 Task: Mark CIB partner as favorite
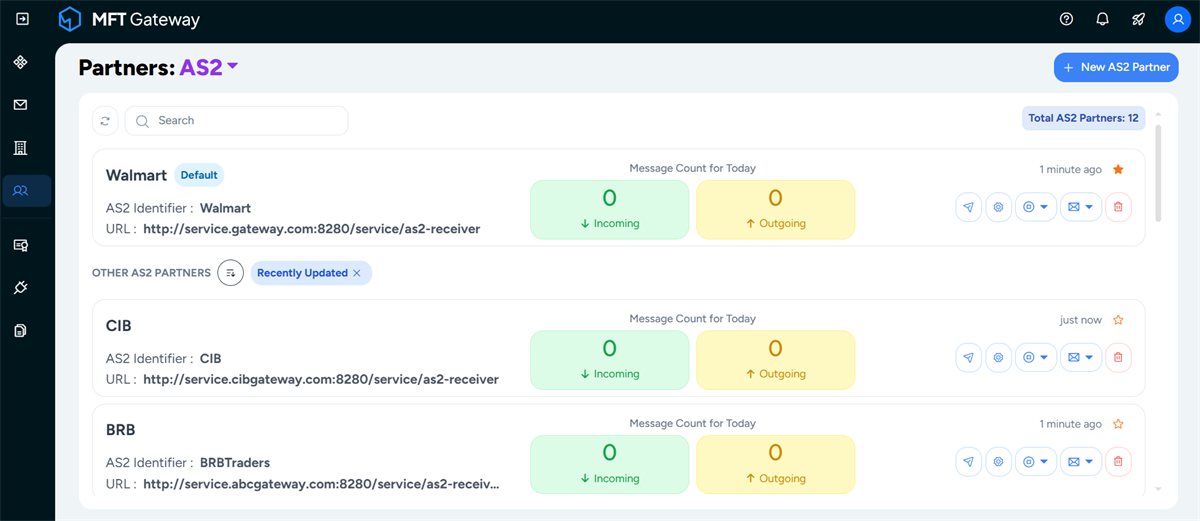(x=1118, y=320)
